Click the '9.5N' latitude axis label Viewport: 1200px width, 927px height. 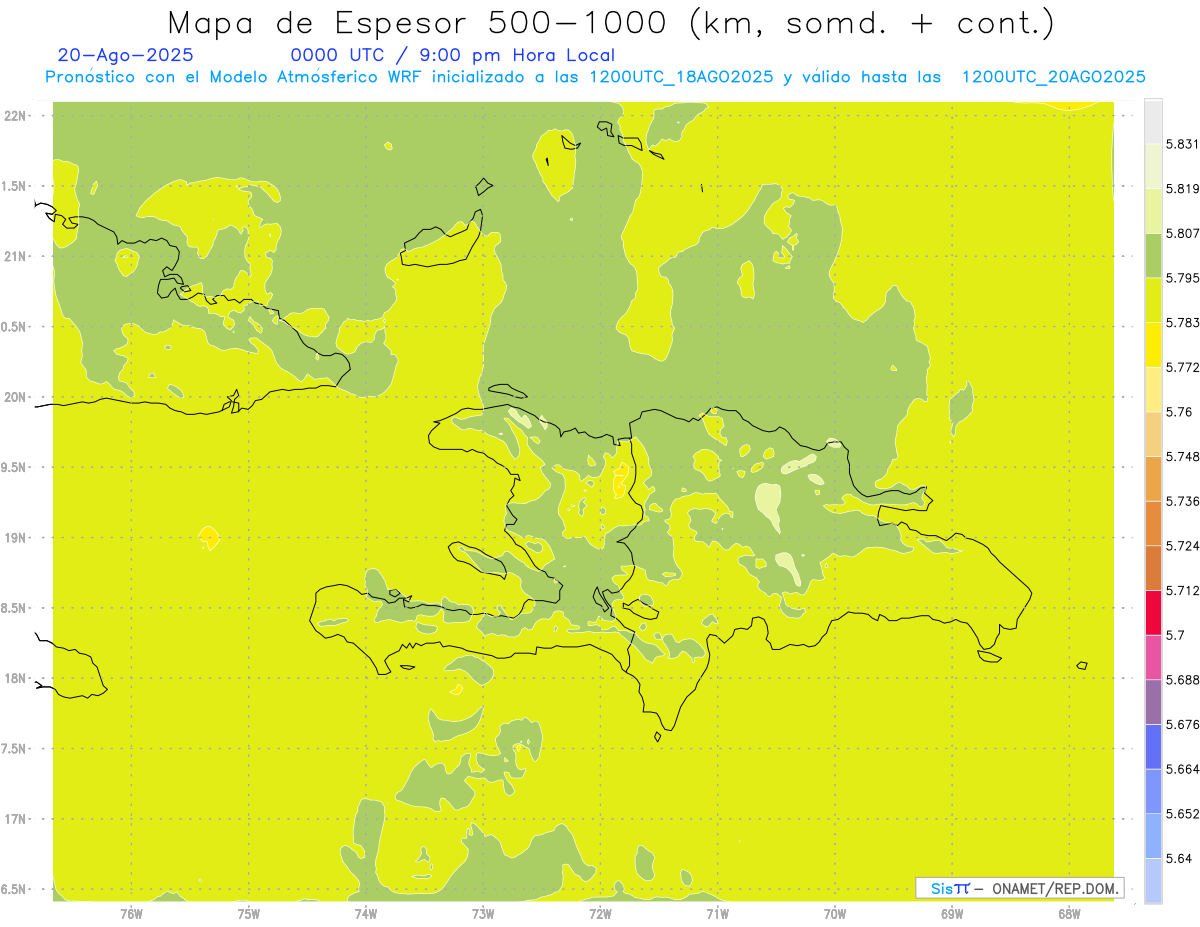coord(12,468)
